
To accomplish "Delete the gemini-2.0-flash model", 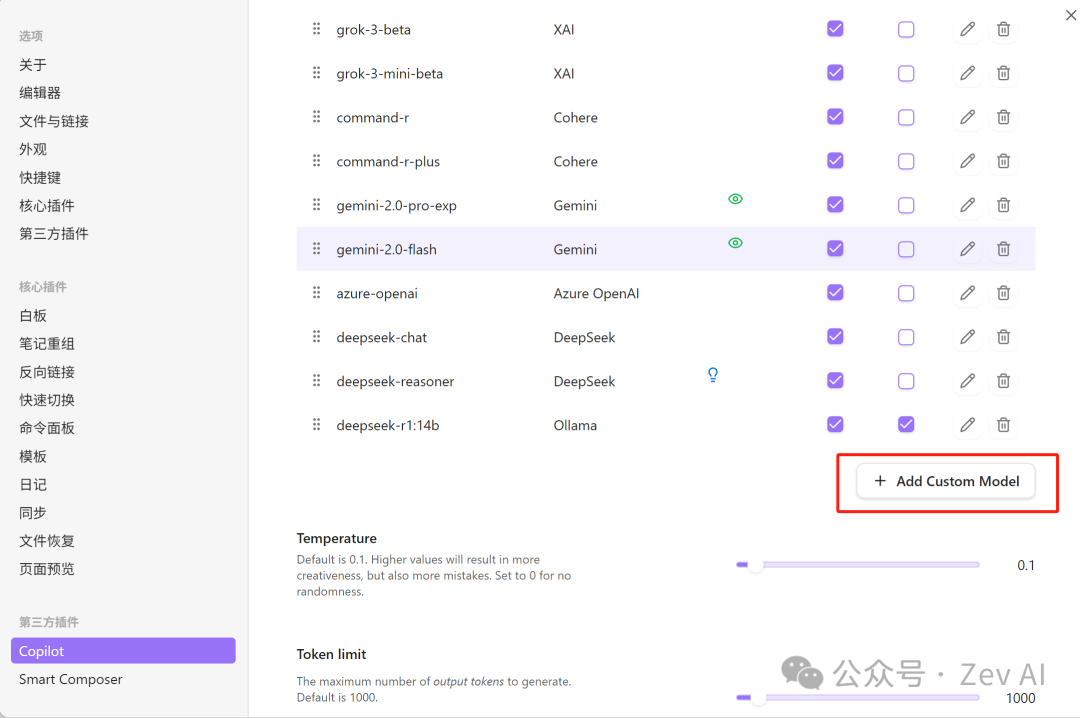I will pyautogui.click(x=1004, y=249).
